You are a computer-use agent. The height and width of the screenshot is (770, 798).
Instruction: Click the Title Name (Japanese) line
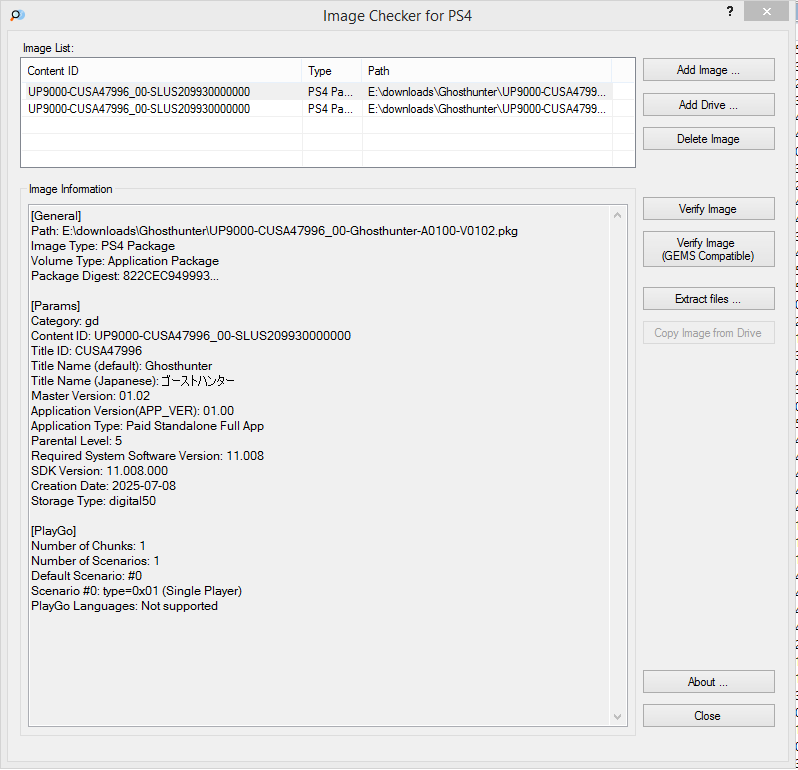pyautogui.click(x=133, y=381)
